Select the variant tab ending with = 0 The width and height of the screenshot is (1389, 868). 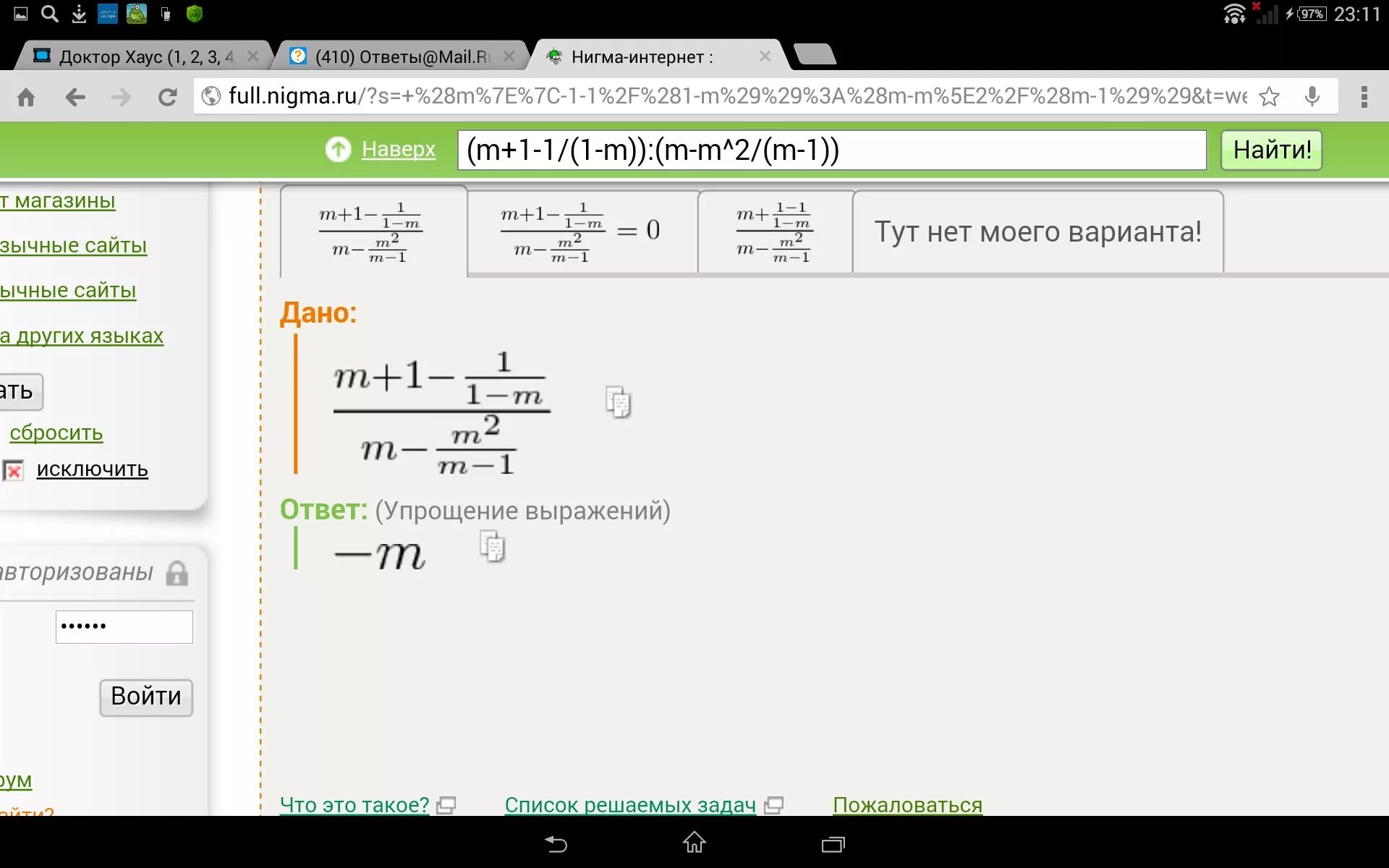[x=582, y=231]
